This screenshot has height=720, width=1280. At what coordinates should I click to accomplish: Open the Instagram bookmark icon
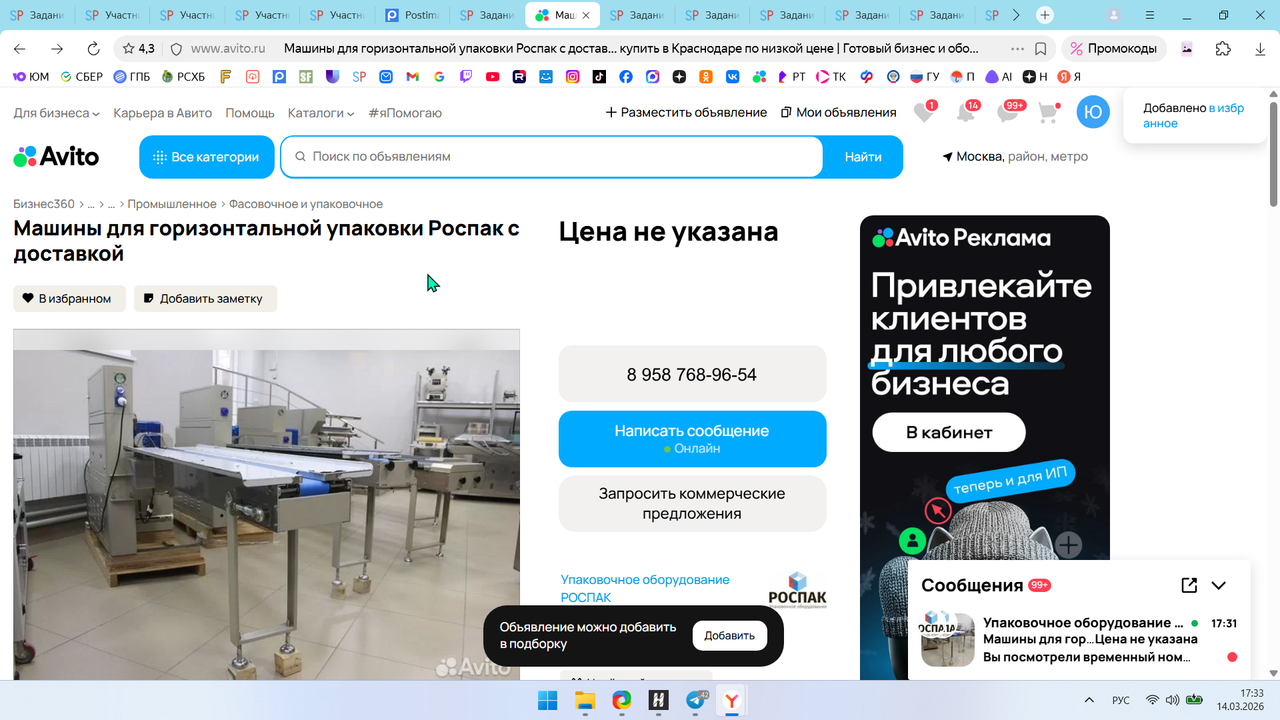pyautogui.click(x=573, y=76)
